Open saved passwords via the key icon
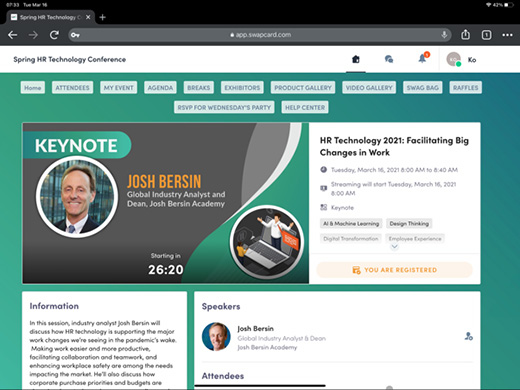520x390 pixels. [x=75, y=35]
